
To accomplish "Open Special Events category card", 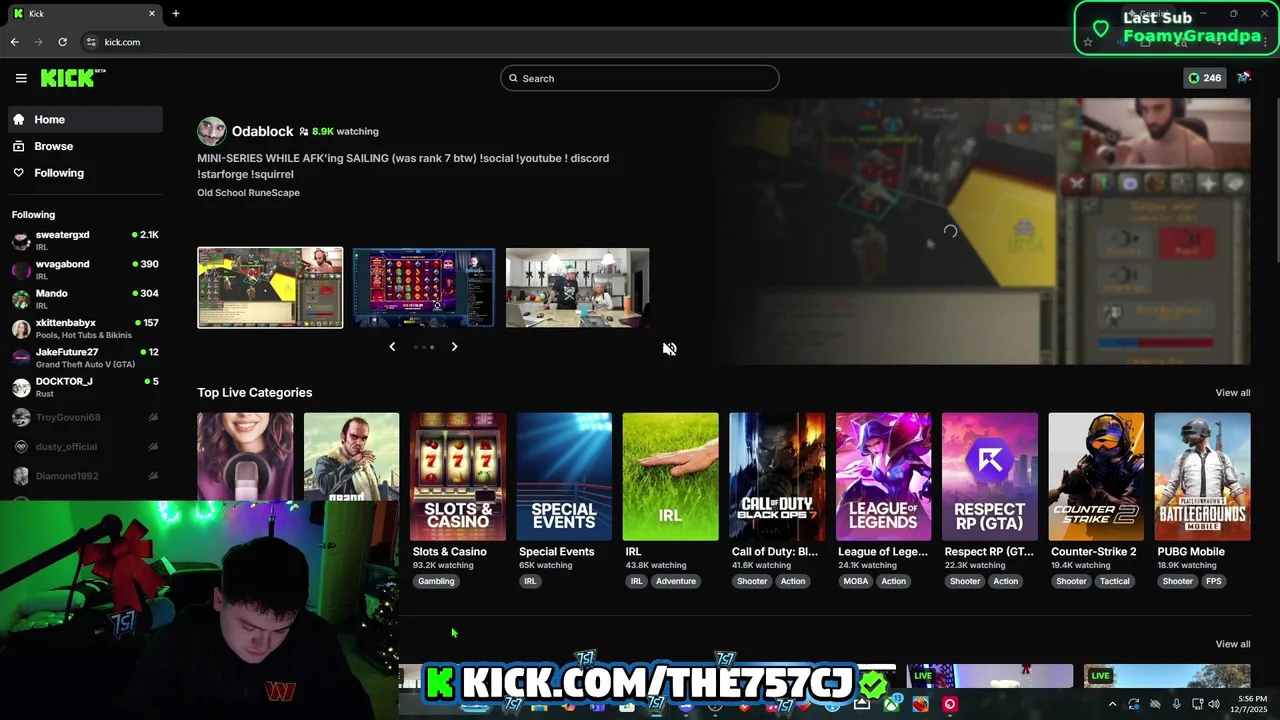I will (x=564, y=476).
